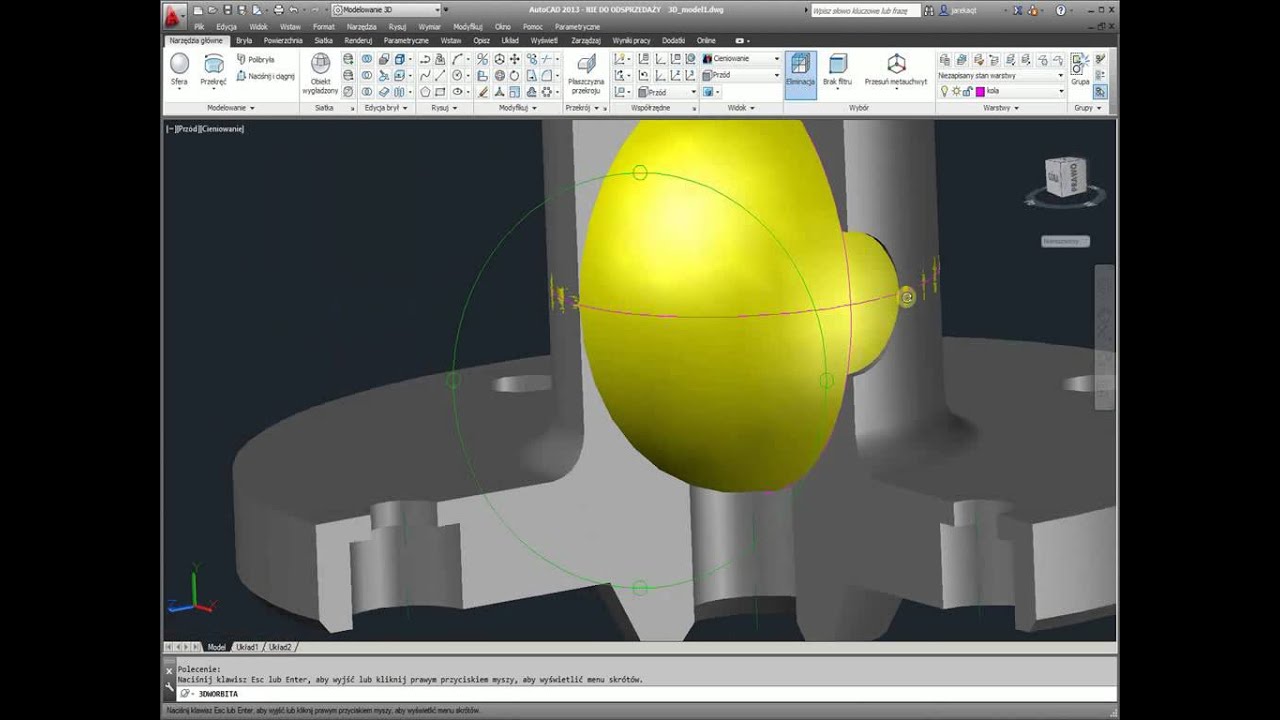Image resolution: width=1280 pixels, height=720 pixels.
Task: Click the Przesuń metauchwyt gizmo button
Action: [x=896, y=70]
